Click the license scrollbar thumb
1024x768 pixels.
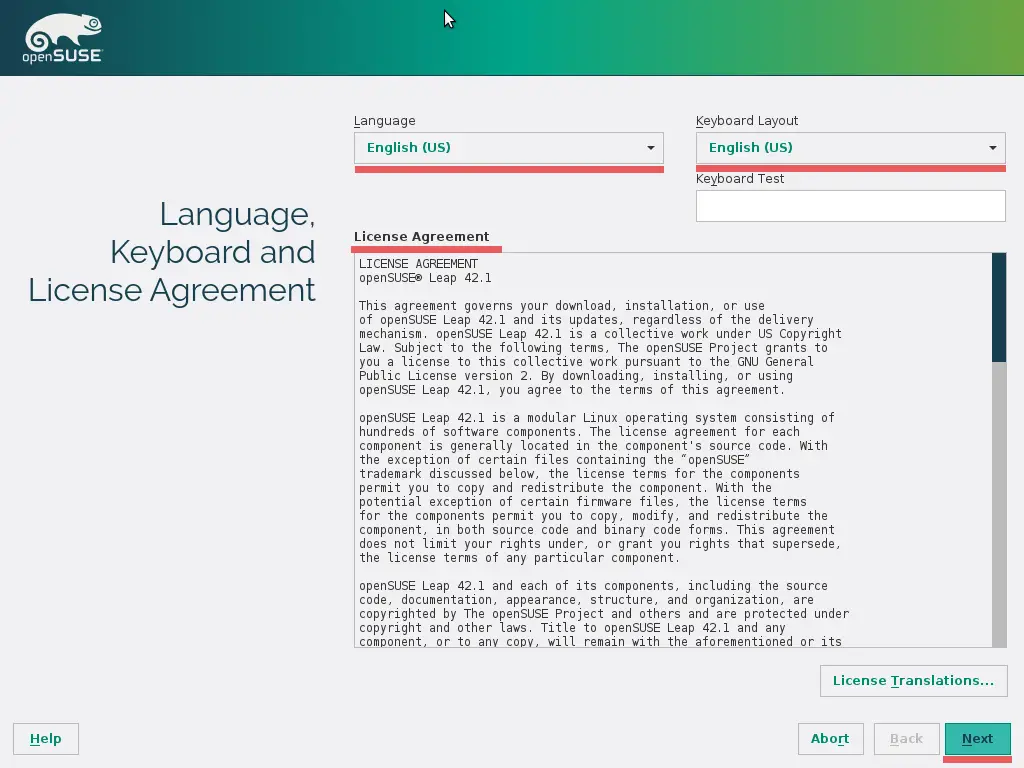tap(999, 307)
